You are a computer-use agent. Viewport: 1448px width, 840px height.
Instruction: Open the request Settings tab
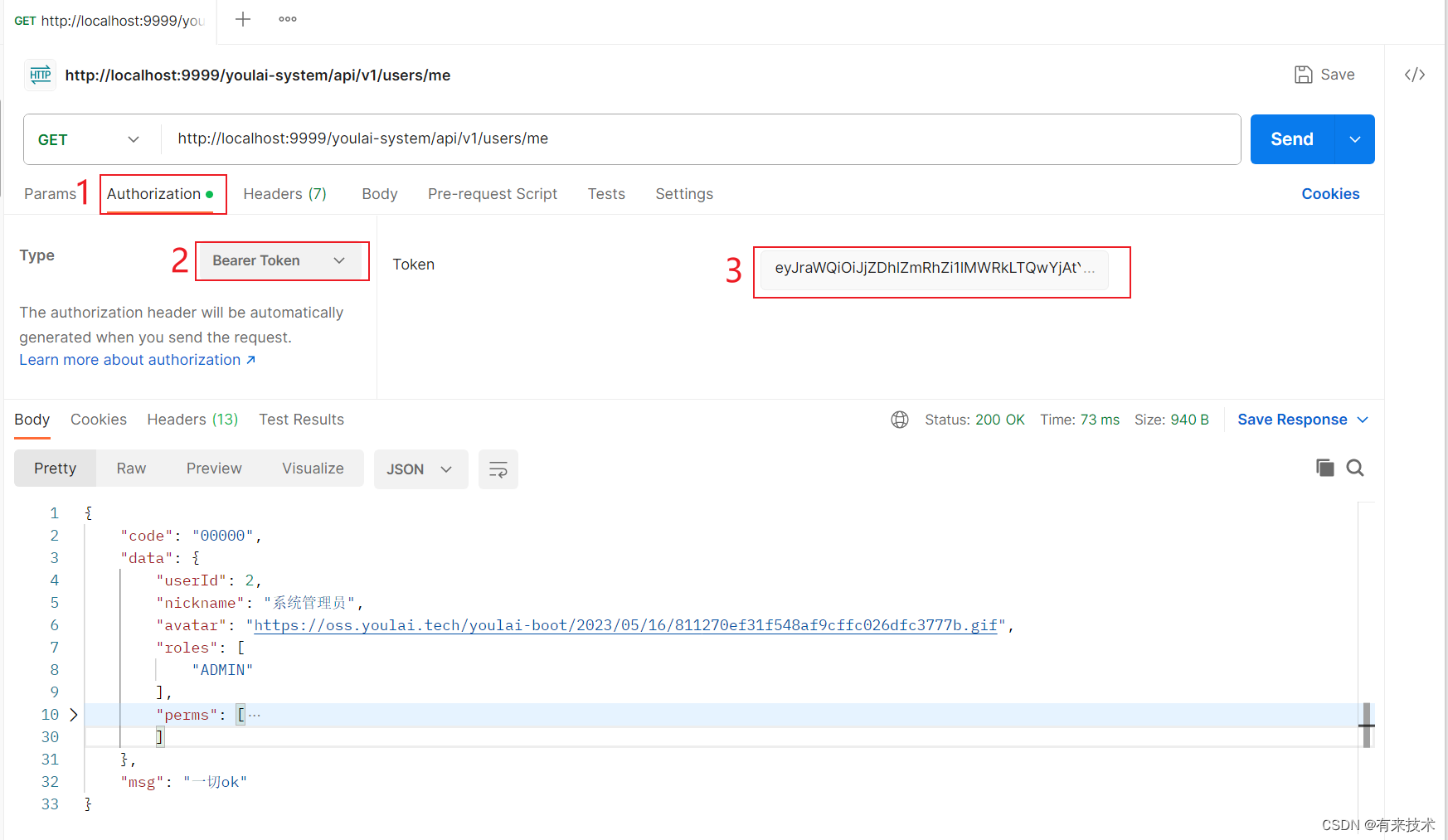coord(684,194)
